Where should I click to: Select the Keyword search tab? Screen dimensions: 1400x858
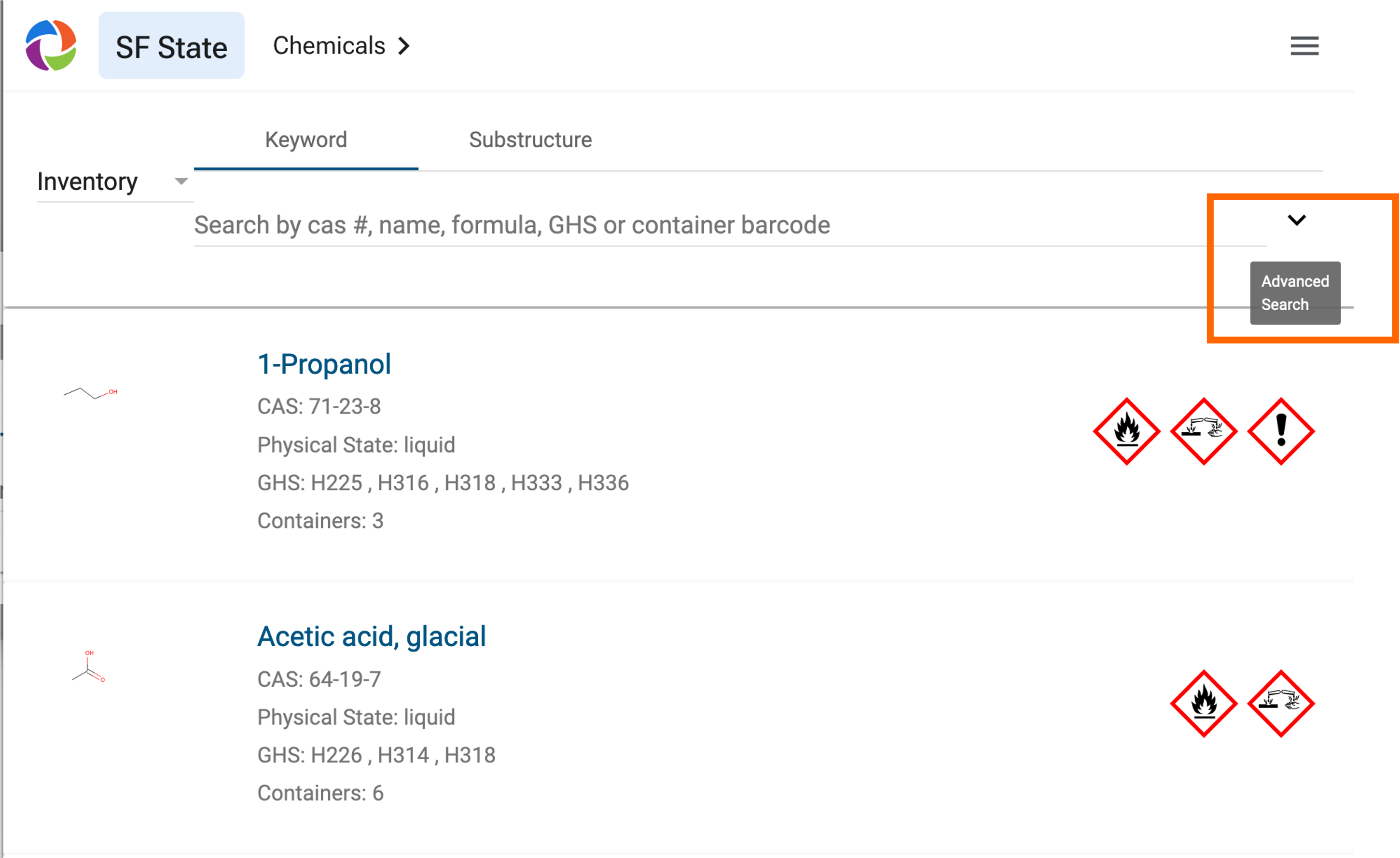305,139
